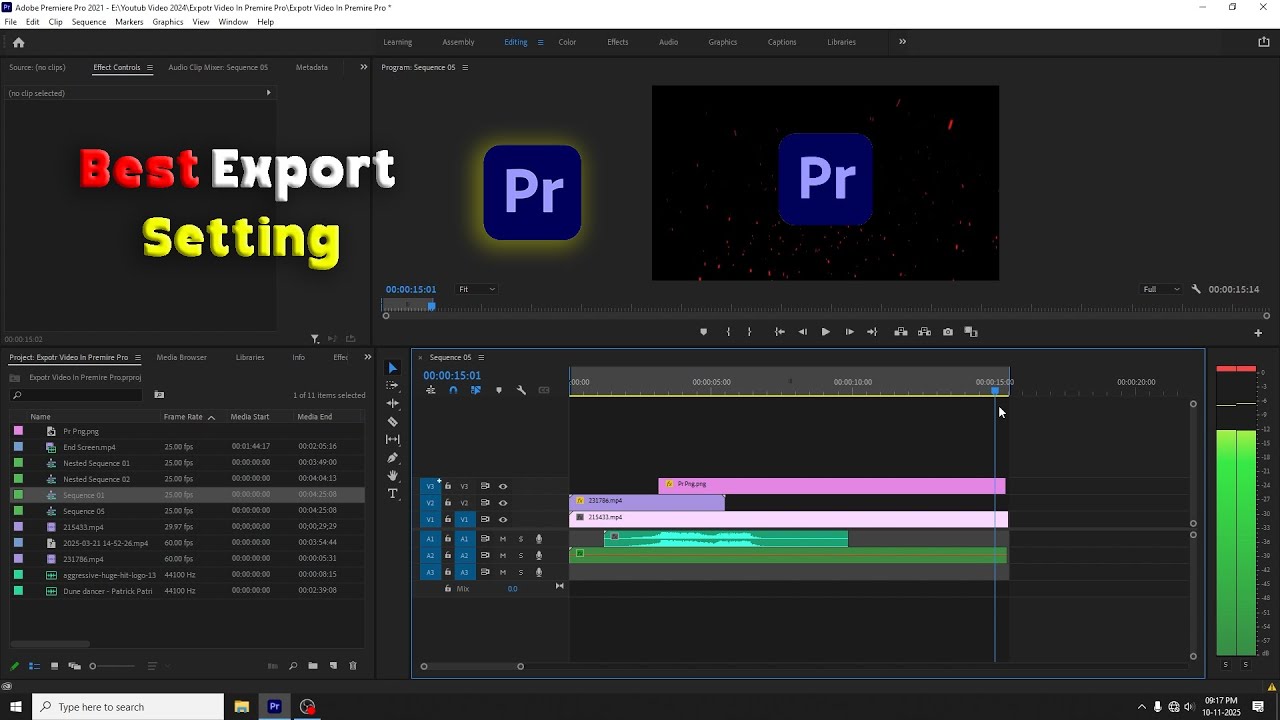Toggle sync lock on track V2

tap(485, 503)
